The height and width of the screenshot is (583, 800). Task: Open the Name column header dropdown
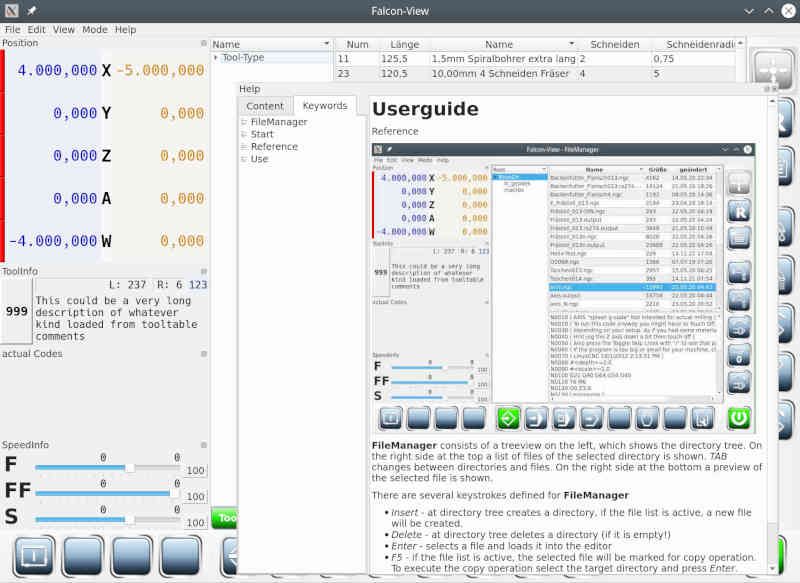pos(326,45)
